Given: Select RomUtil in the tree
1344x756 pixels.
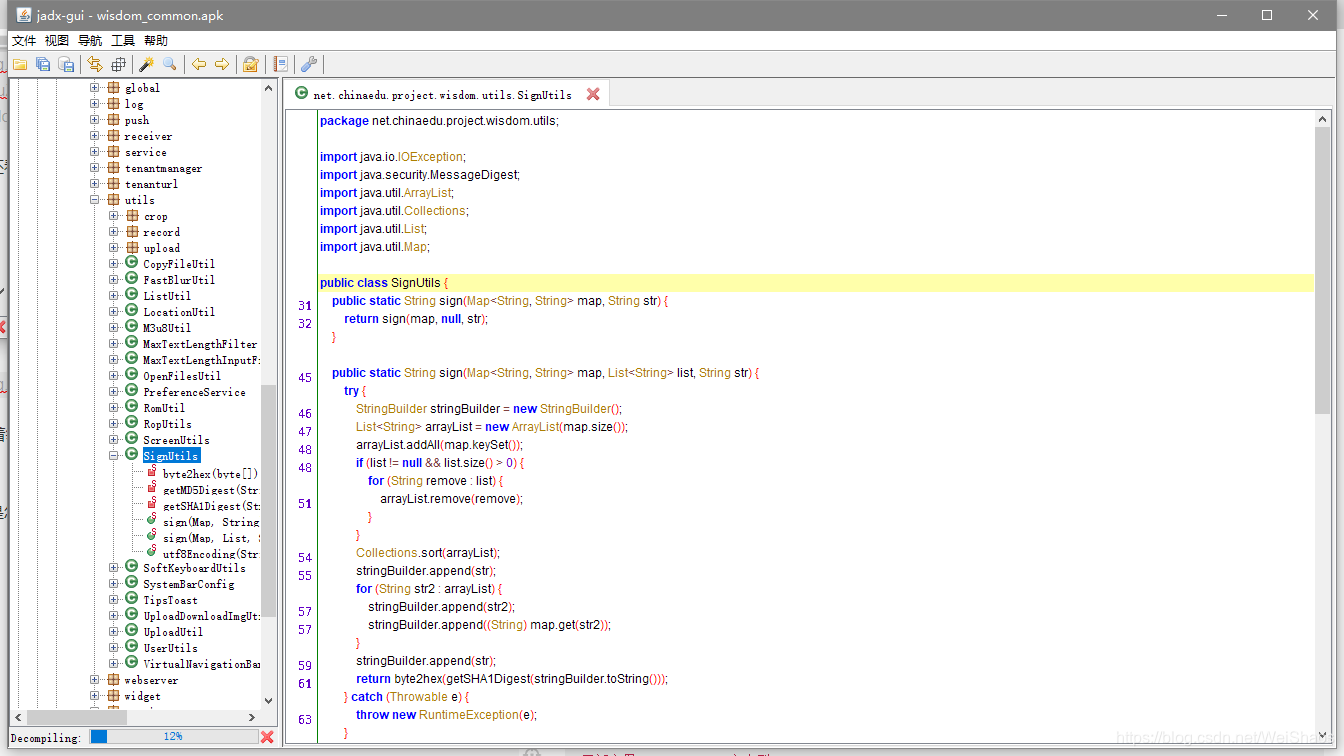Looking at the screenshot, I should 164,408.
